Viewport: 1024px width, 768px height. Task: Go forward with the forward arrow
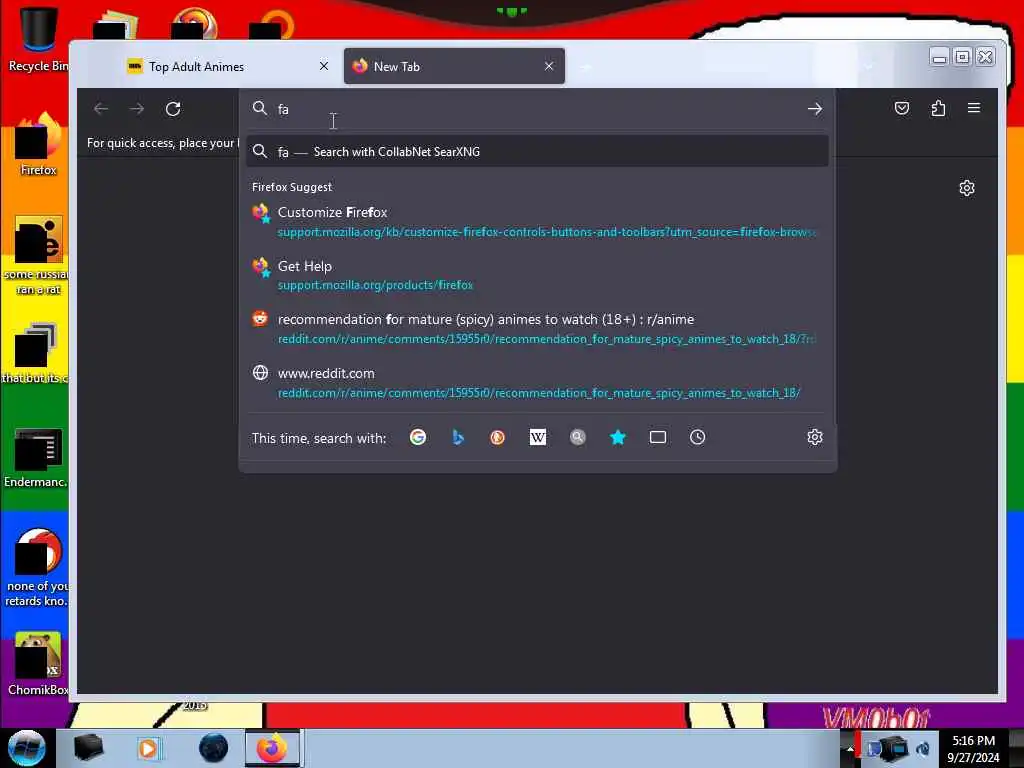tap(136, 108)
